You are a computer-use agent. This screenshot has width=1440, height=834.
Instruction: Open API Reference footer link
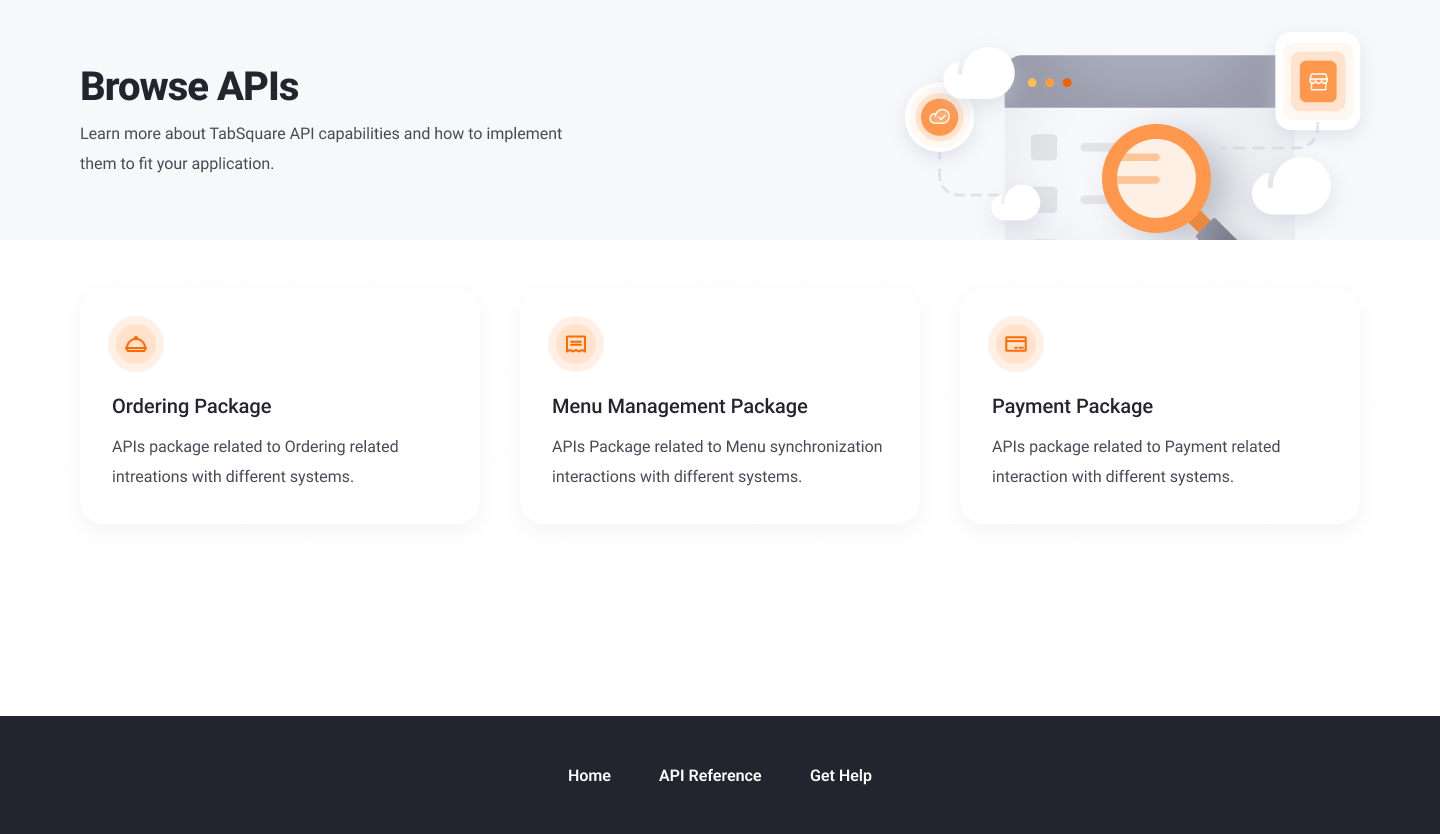point(710,775)
